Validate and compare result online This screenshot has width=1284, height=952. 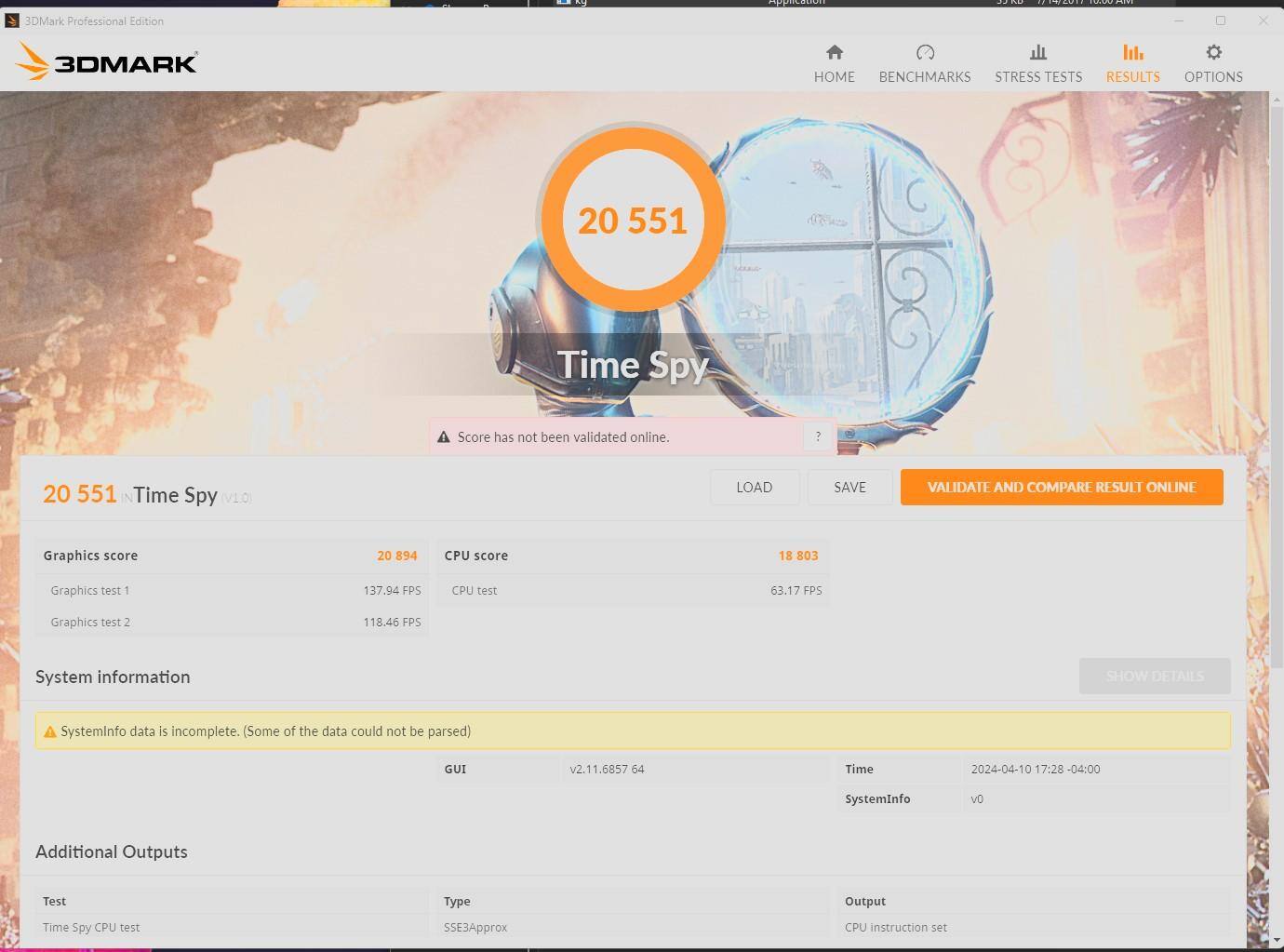tap(1061, 488)
